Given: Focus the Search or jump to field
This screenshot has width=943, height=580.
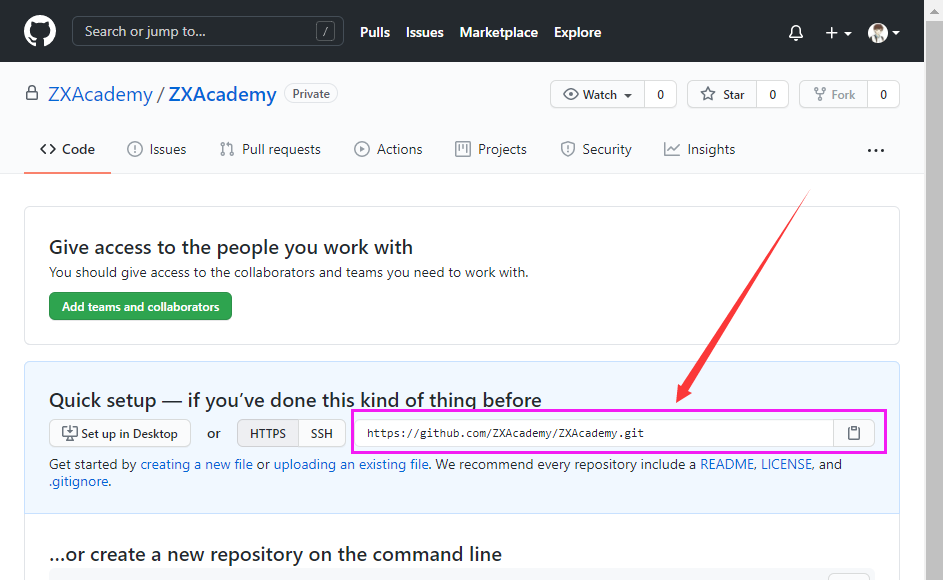Looking at the screenshot, I should (x=207, y=31).
